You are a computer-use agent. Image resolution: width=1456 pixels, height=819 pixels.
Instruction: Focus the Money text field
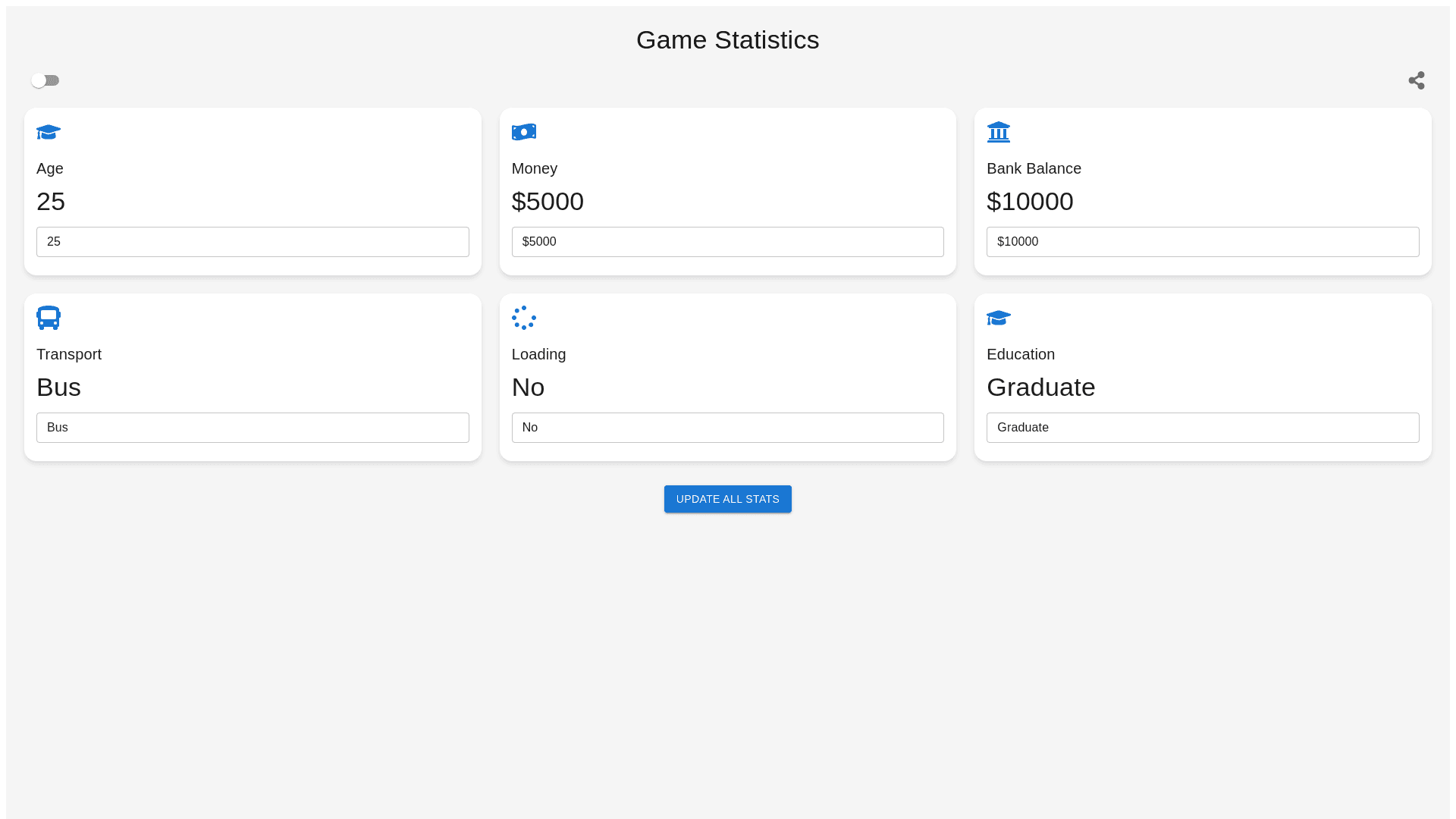pos(727,242)
